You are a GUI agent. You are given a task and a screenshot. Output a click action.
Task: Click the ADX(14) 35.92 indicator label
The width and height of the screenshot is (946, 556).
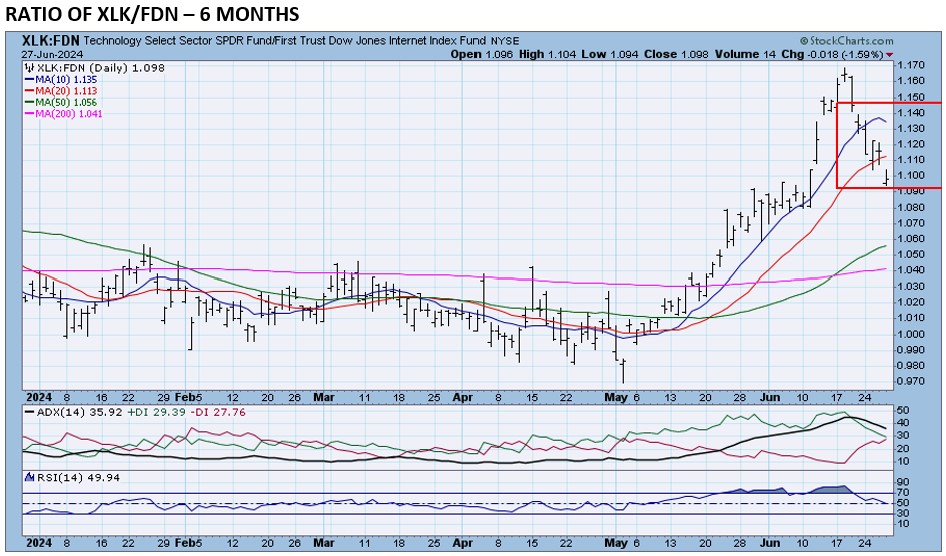click(x=72, y=413)
